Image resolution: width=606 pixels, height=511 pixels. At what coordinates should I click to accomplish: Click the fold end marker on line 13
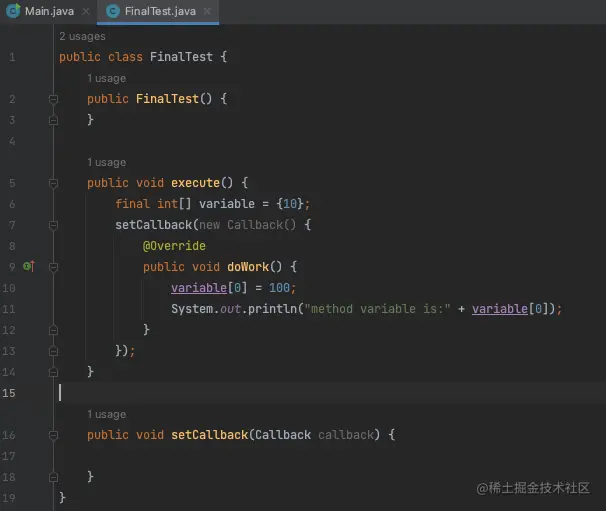[53, 351]
